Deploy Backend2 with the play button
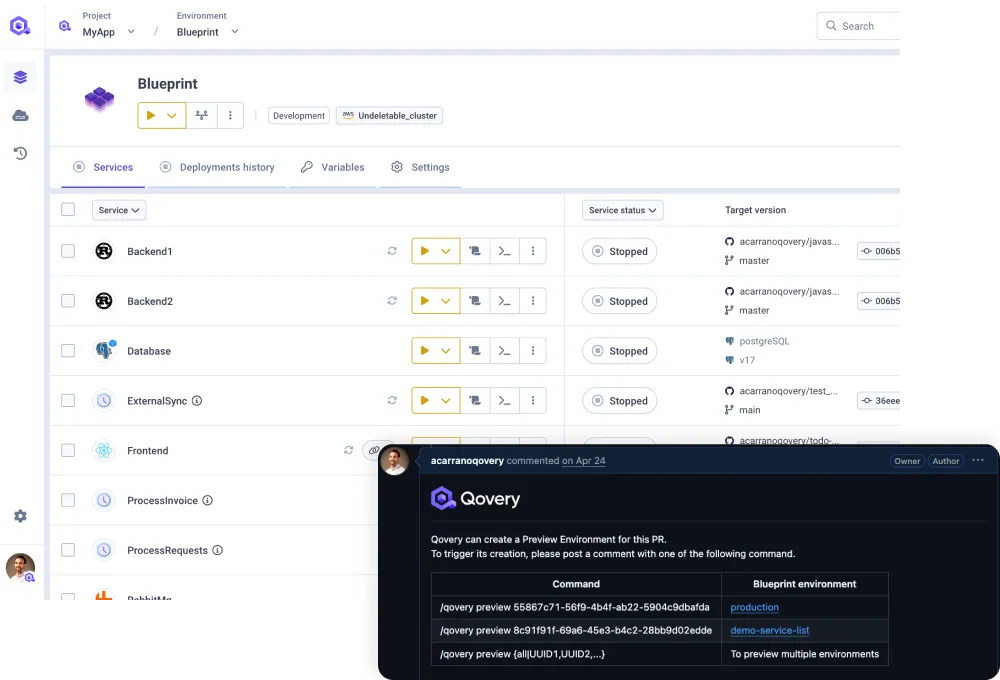The height and width of the screenshot is (680, 1000). click(x=424, y=300)
